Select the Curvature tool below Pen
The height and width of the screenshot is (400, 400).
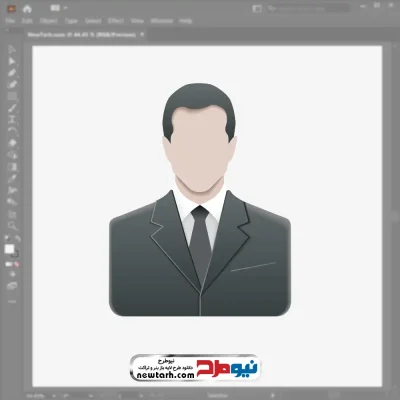12,84
